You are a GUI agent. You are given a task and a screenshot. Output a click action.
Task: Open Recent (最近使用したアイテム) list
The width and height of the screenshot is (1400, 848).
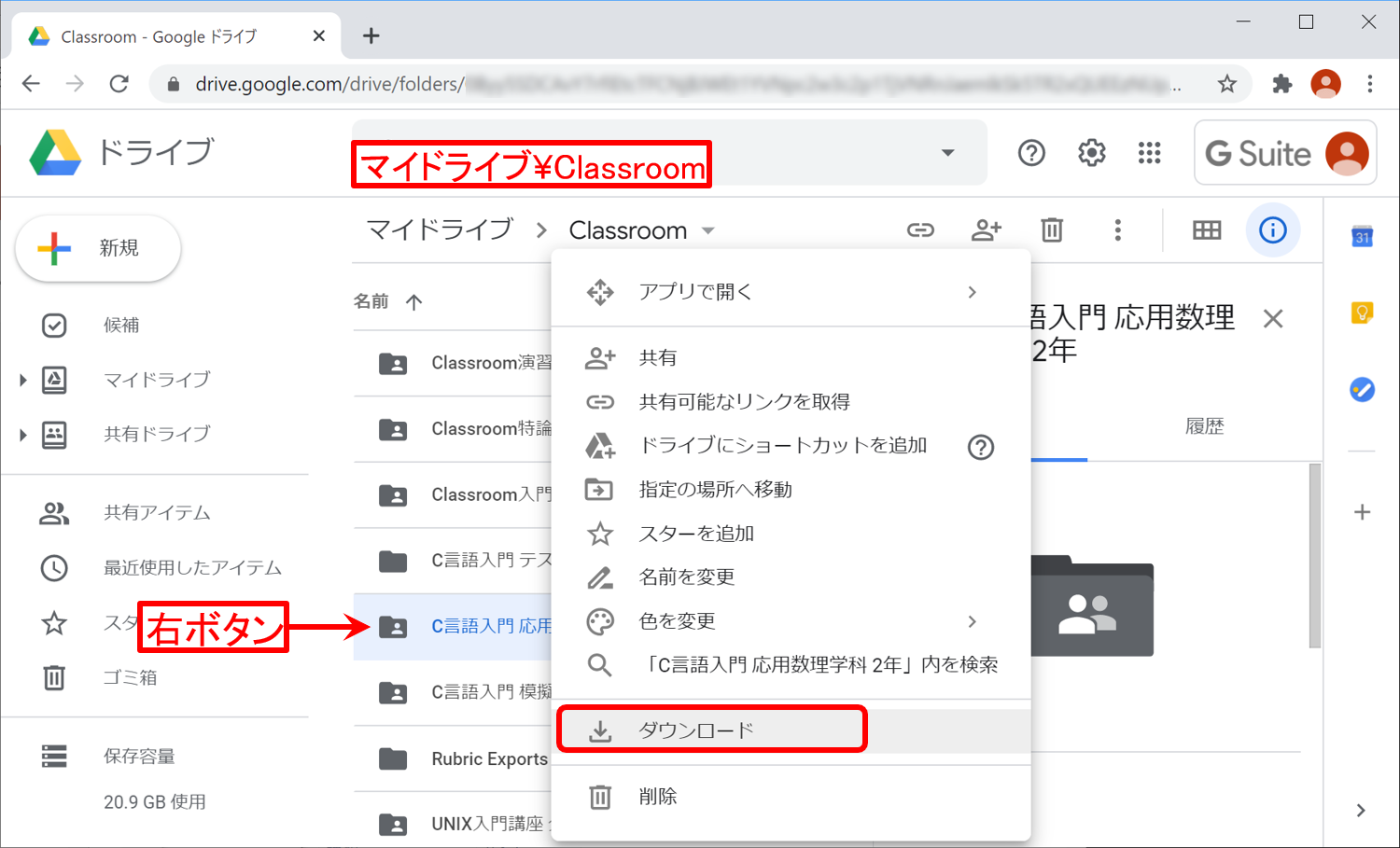(192, 567)
